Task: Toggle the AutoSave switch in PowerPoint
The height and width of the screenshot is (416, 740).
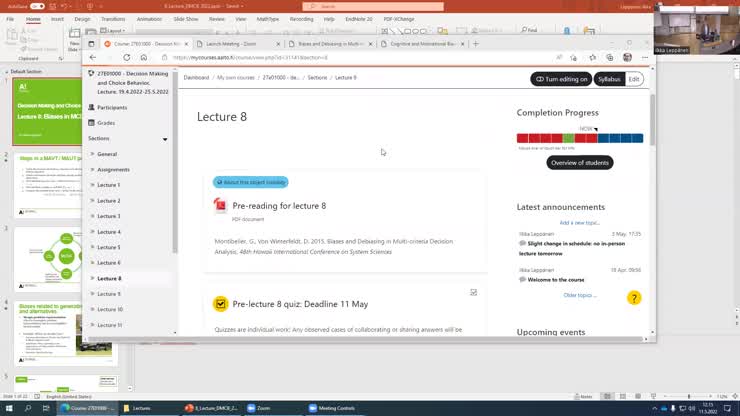Action: point(37,6)
